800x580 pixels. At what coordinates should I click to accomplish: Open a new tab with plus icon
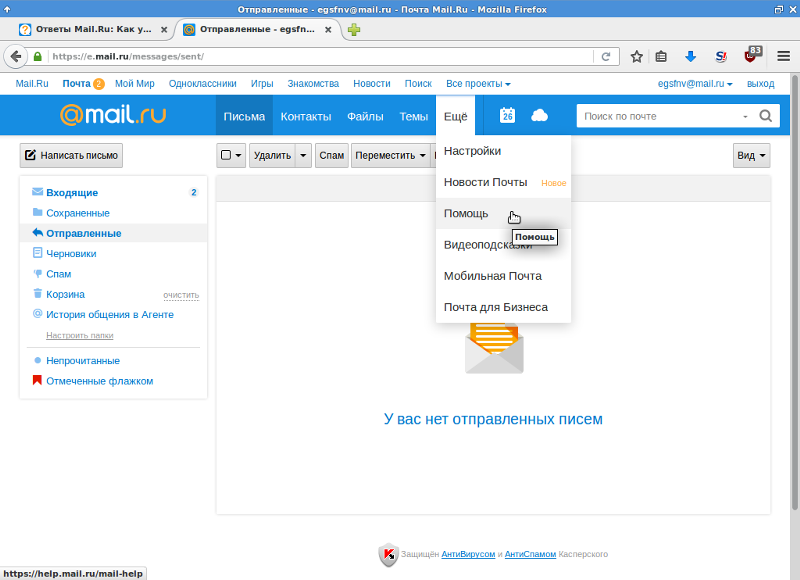point(354,30)
